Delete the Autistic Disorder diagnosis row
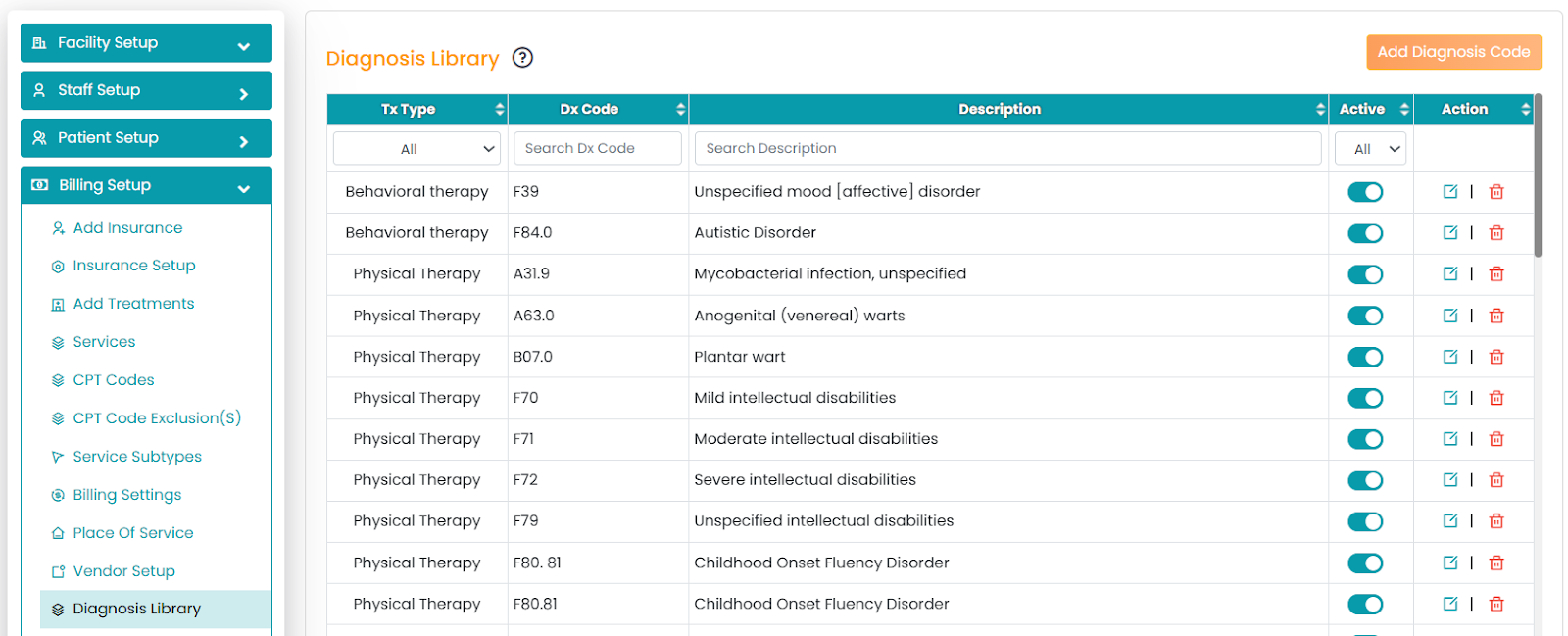The height and width of the screenshot is (636, 1568). (1496, 233)
